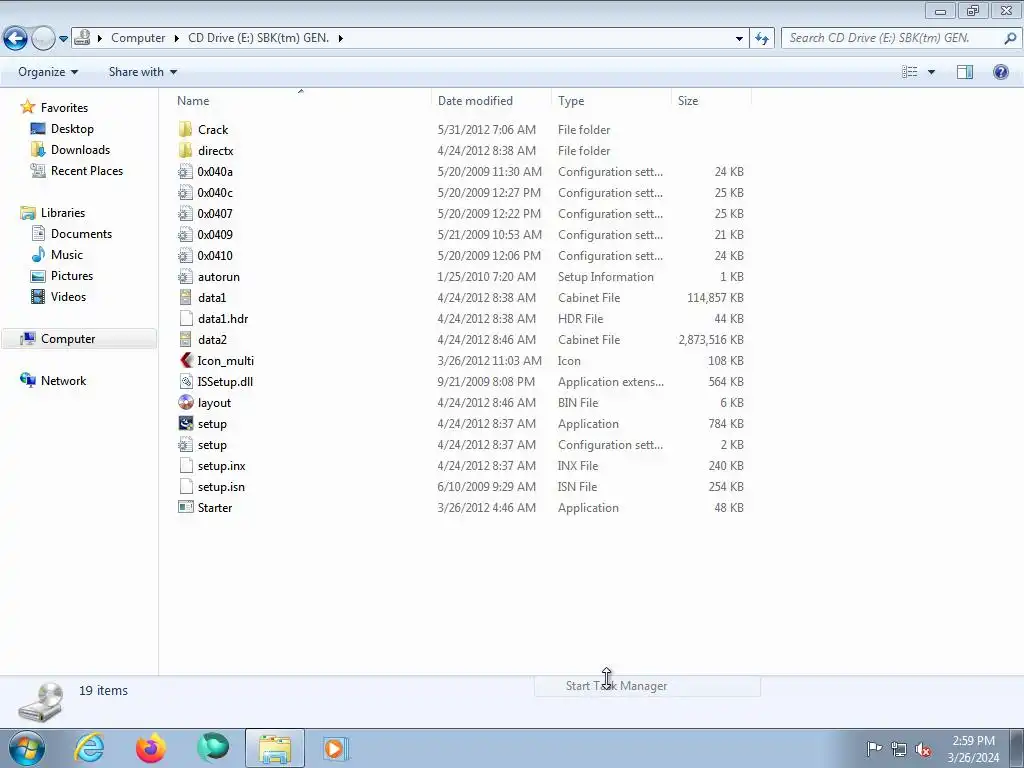Open Recent Places in navigation pane
Screen dimensions: 1024x768
[87, 170]
